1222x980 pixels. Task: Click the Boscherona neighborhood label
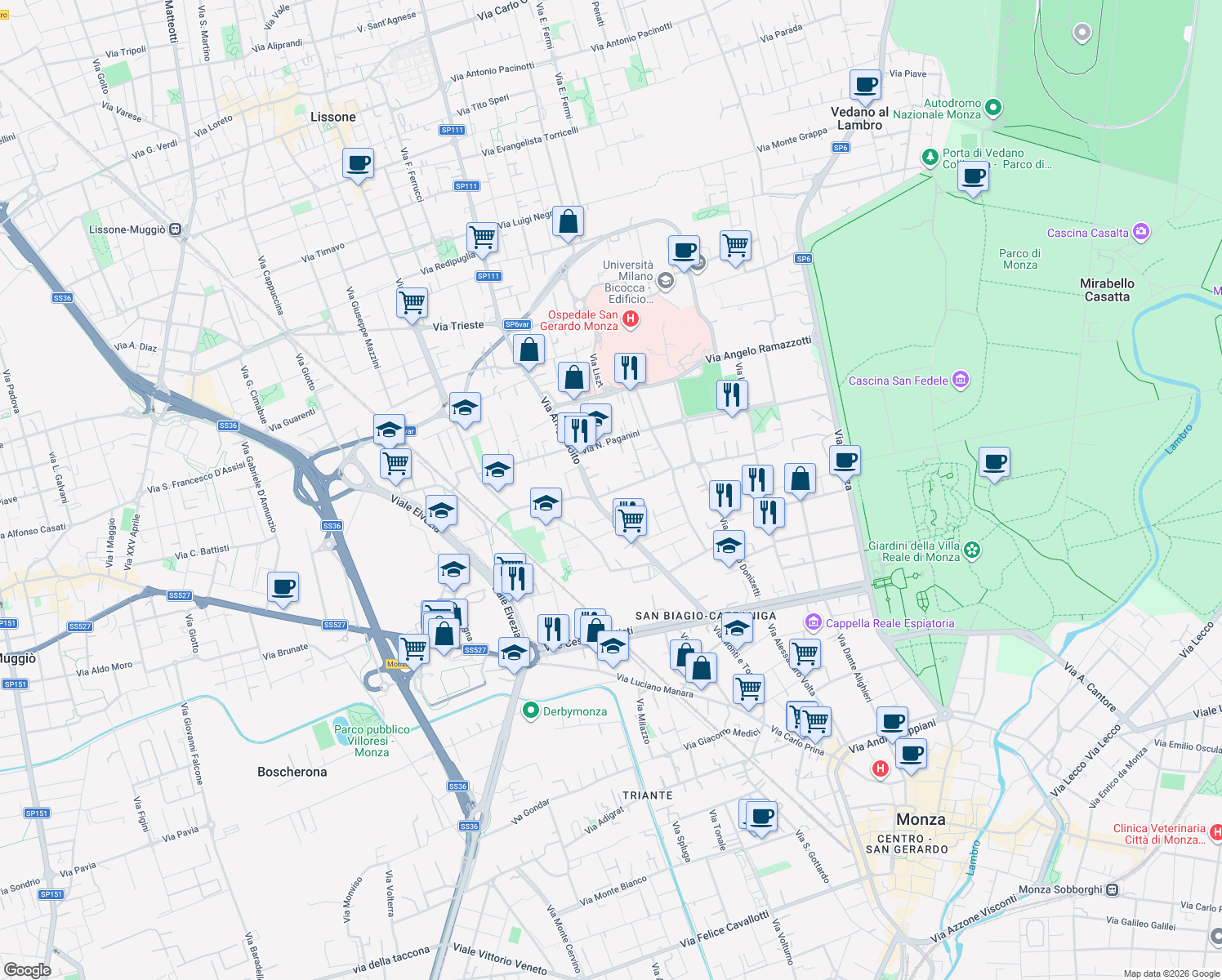pos(292,772)
